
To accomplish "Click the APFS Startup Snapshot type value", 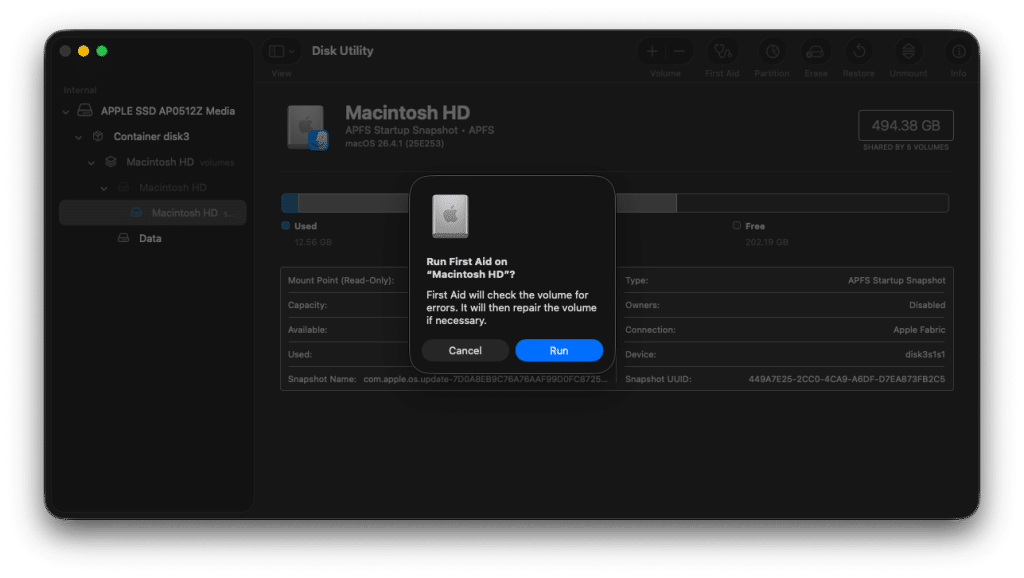I will click(896, 280).
